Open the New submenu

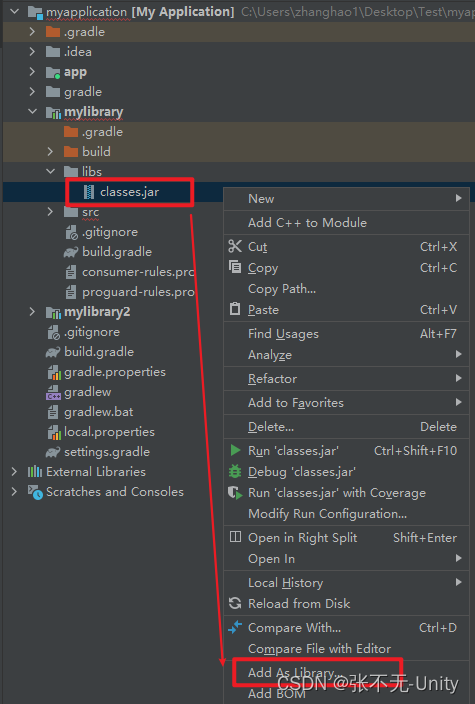pyautogui.click(x=346, y=198)
